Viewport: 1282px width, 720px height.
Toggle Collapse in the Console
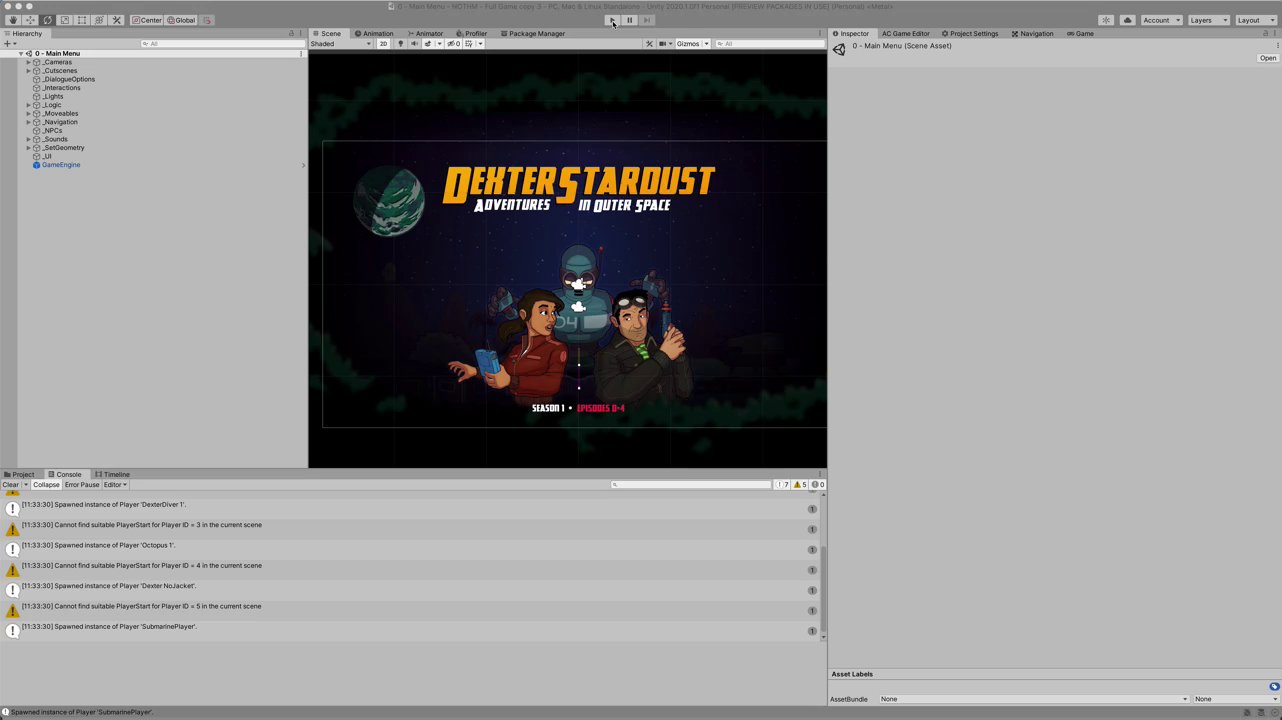coord(46,485)
